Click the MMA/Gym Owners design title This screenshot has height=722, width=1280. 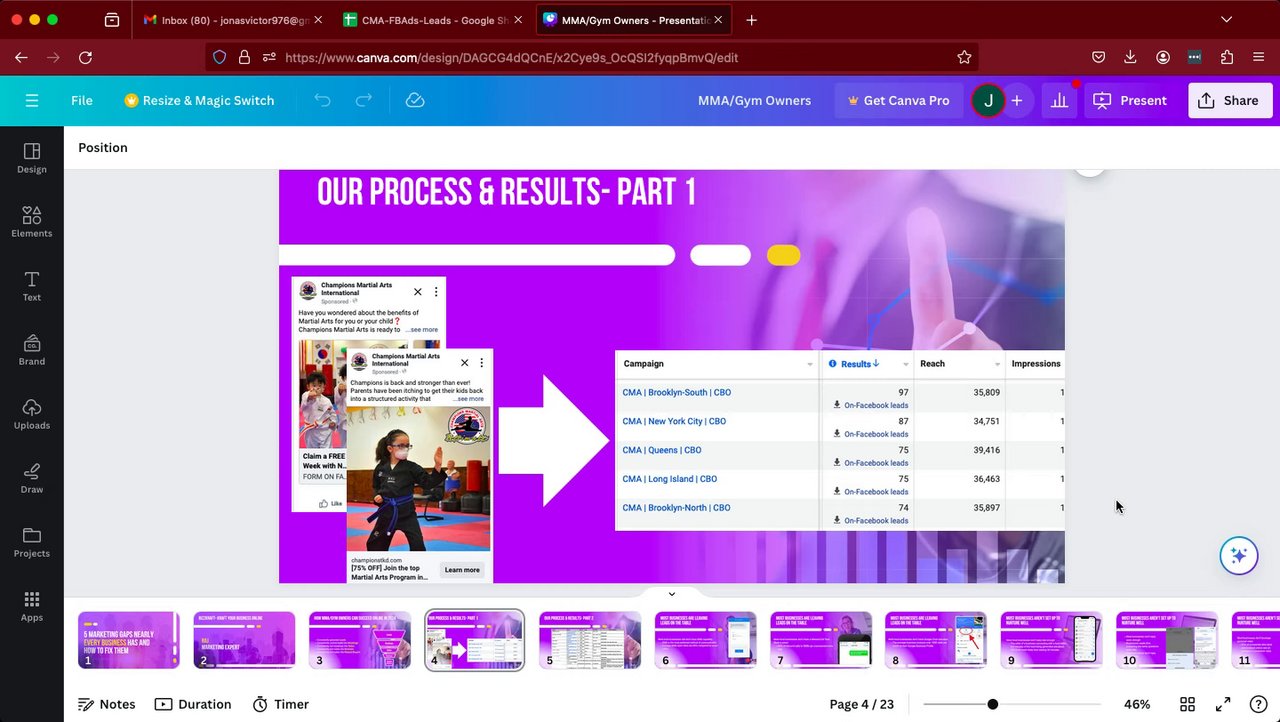pyautogui.click(x=754, y=100)
